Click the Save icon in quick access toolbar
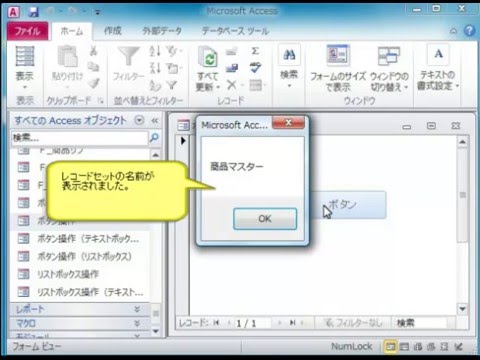The image size is (480, 360). coord(33,12)
